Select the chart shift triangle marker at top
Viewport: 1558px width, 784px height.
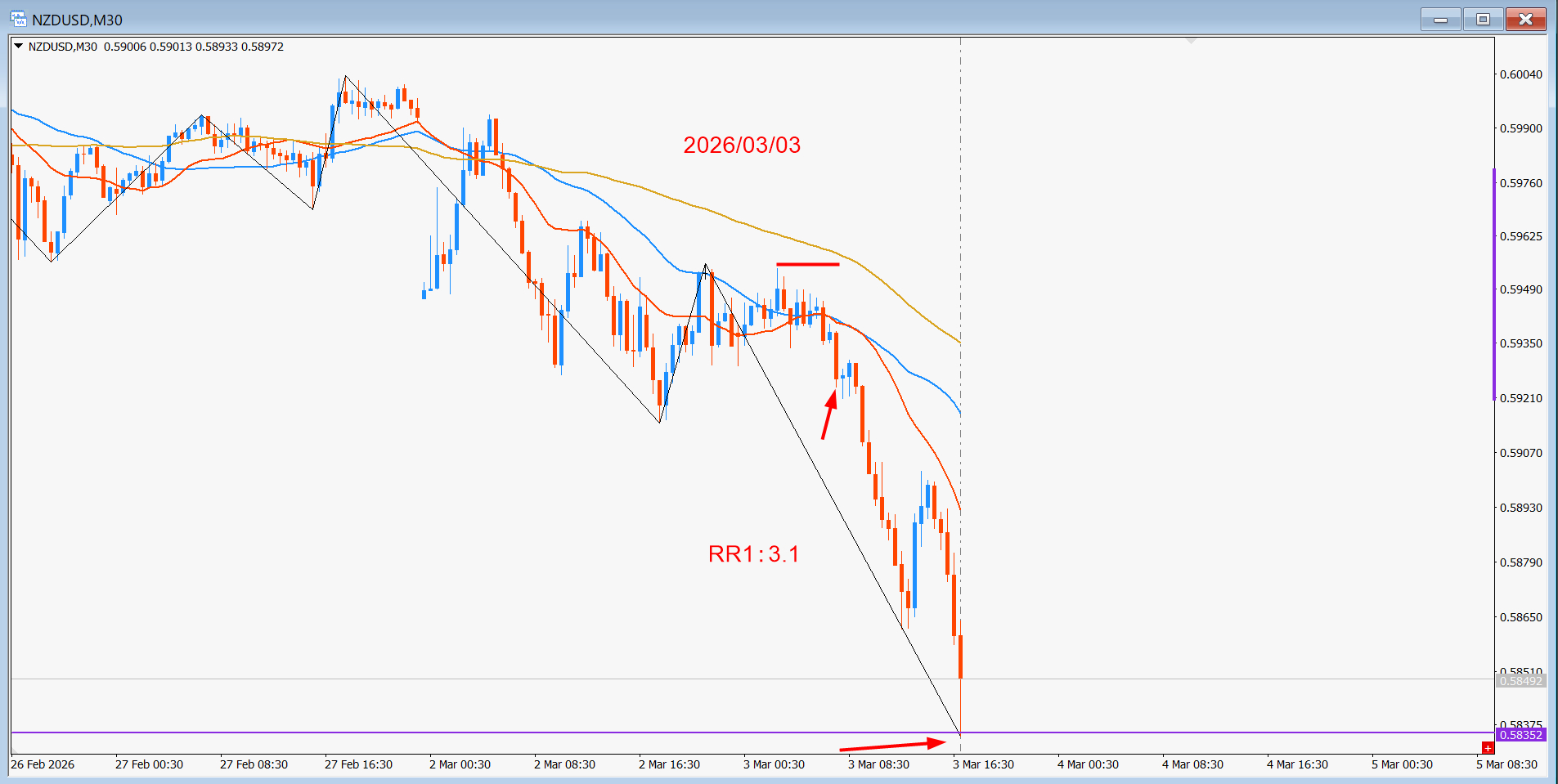[1192, 40]
